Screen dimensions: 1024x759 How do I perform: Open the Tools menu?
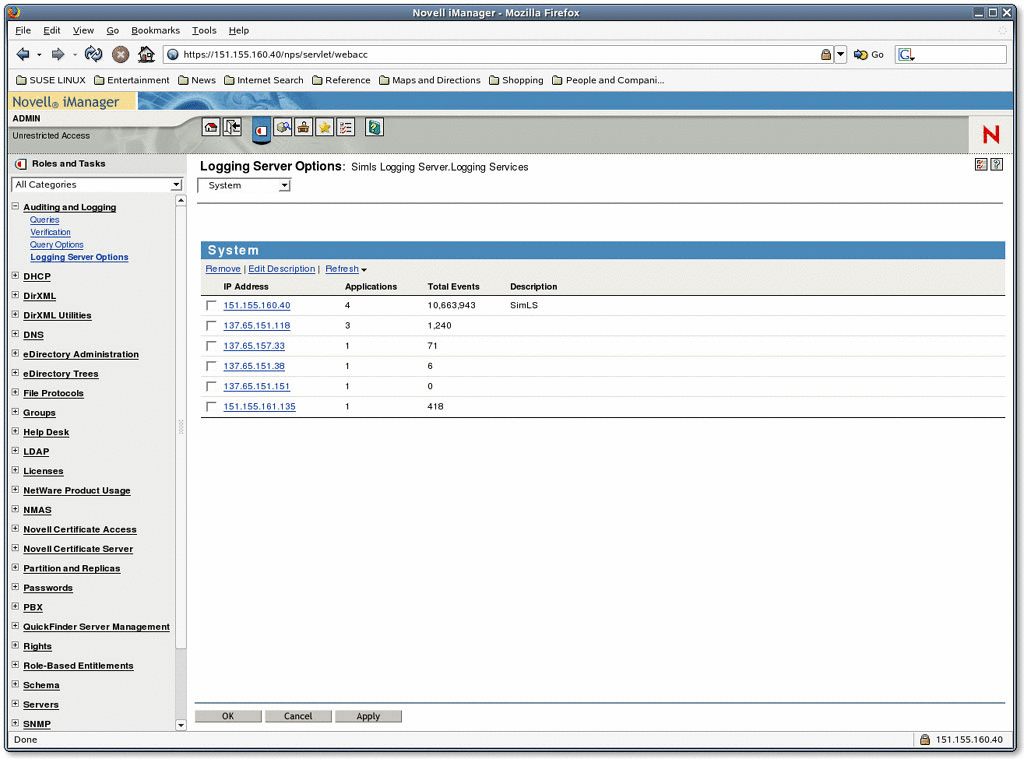204,31
